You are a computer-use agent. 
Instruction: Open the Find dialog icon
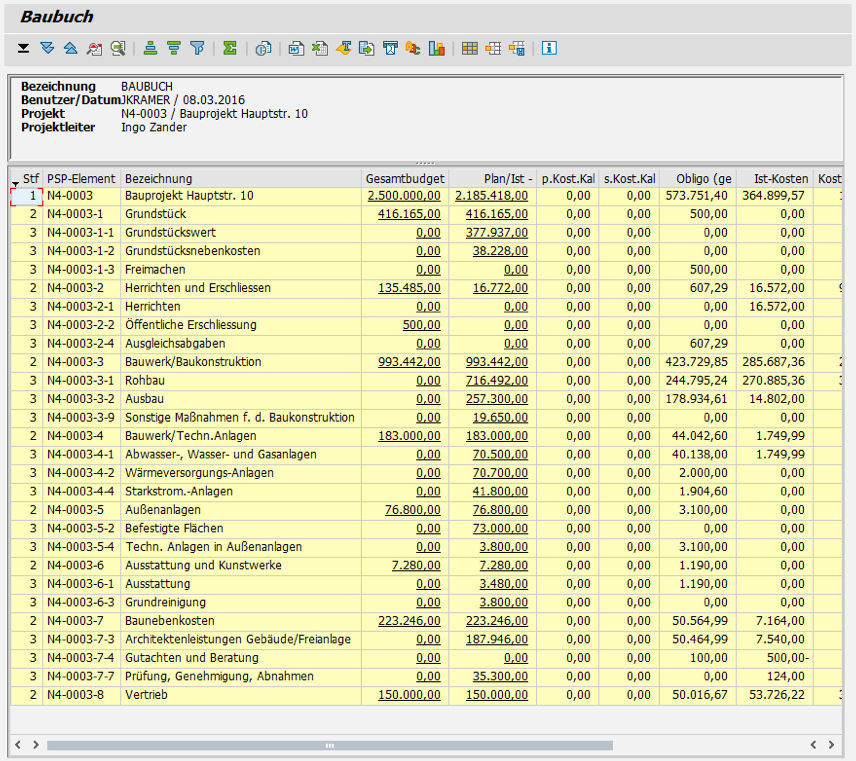coord(93,47)
